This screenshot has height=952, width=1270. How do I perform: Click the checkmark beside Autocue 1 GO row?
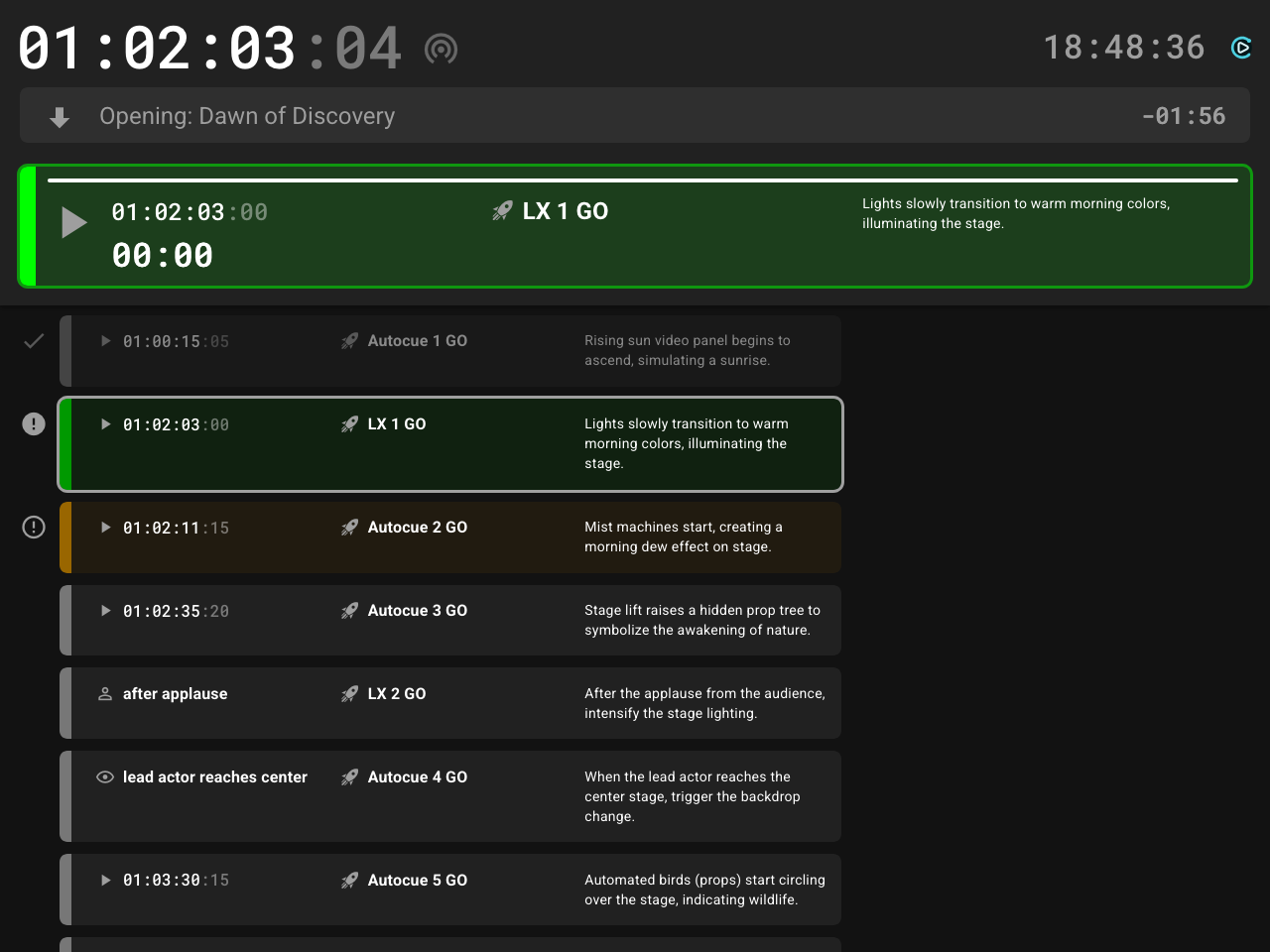[34, 341]
